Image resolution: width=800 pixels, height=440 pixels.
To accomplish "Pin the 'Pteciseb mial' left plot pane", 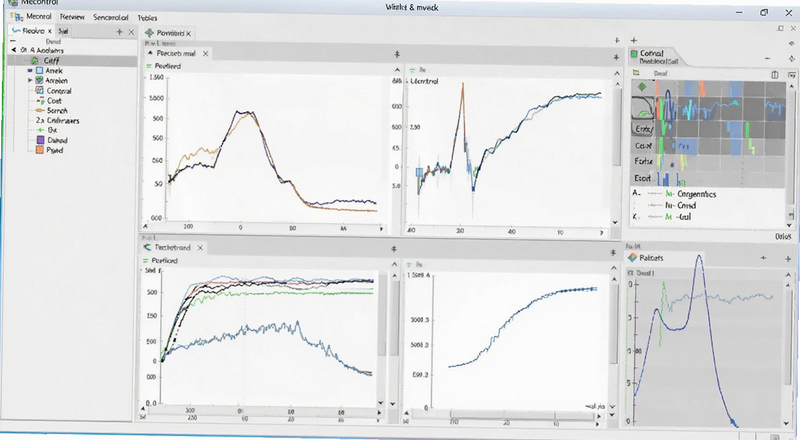I will click(397, 54).
